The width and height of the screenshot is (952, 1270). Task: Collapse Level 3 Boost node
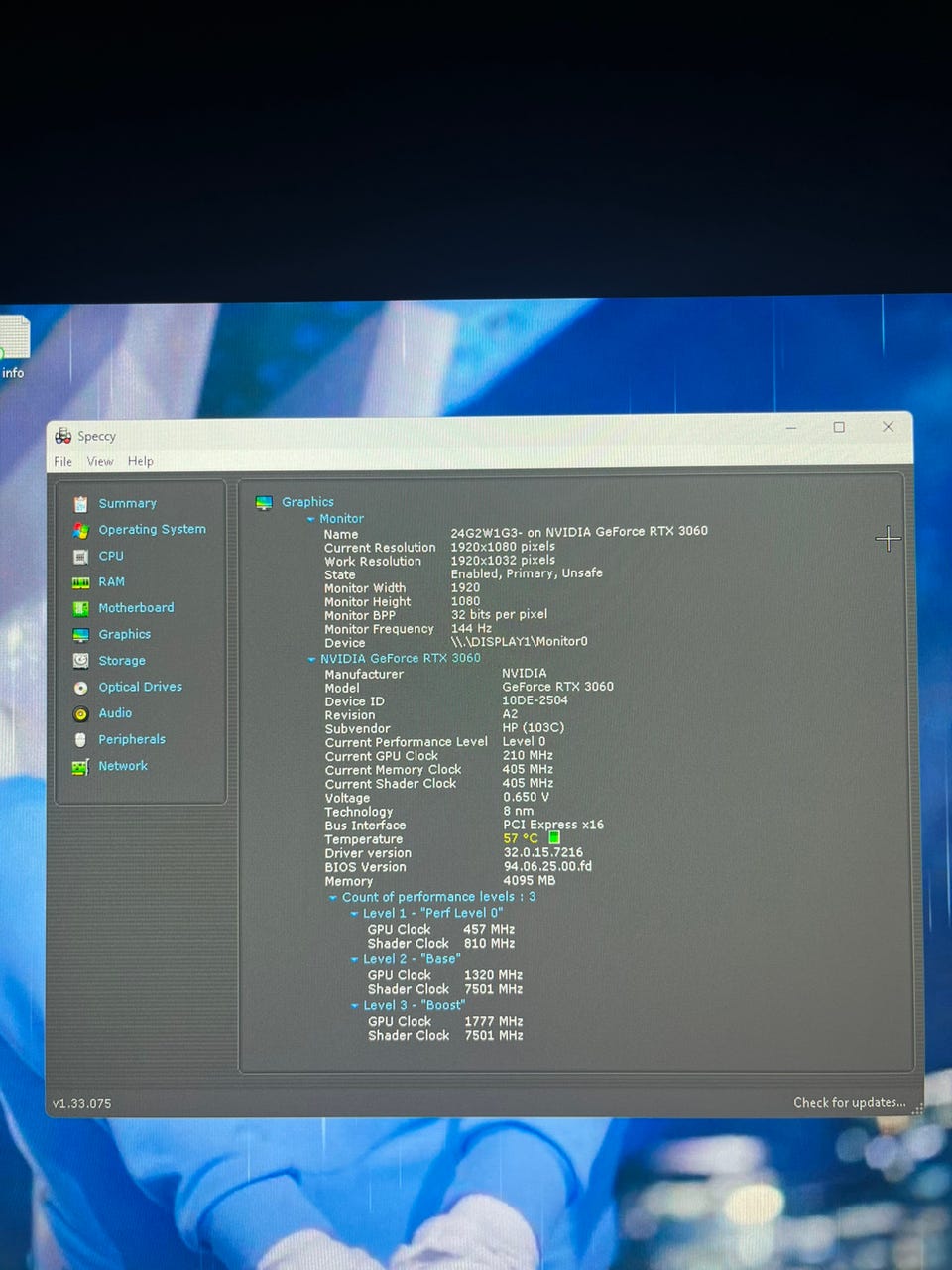(x=354, y=1006)
